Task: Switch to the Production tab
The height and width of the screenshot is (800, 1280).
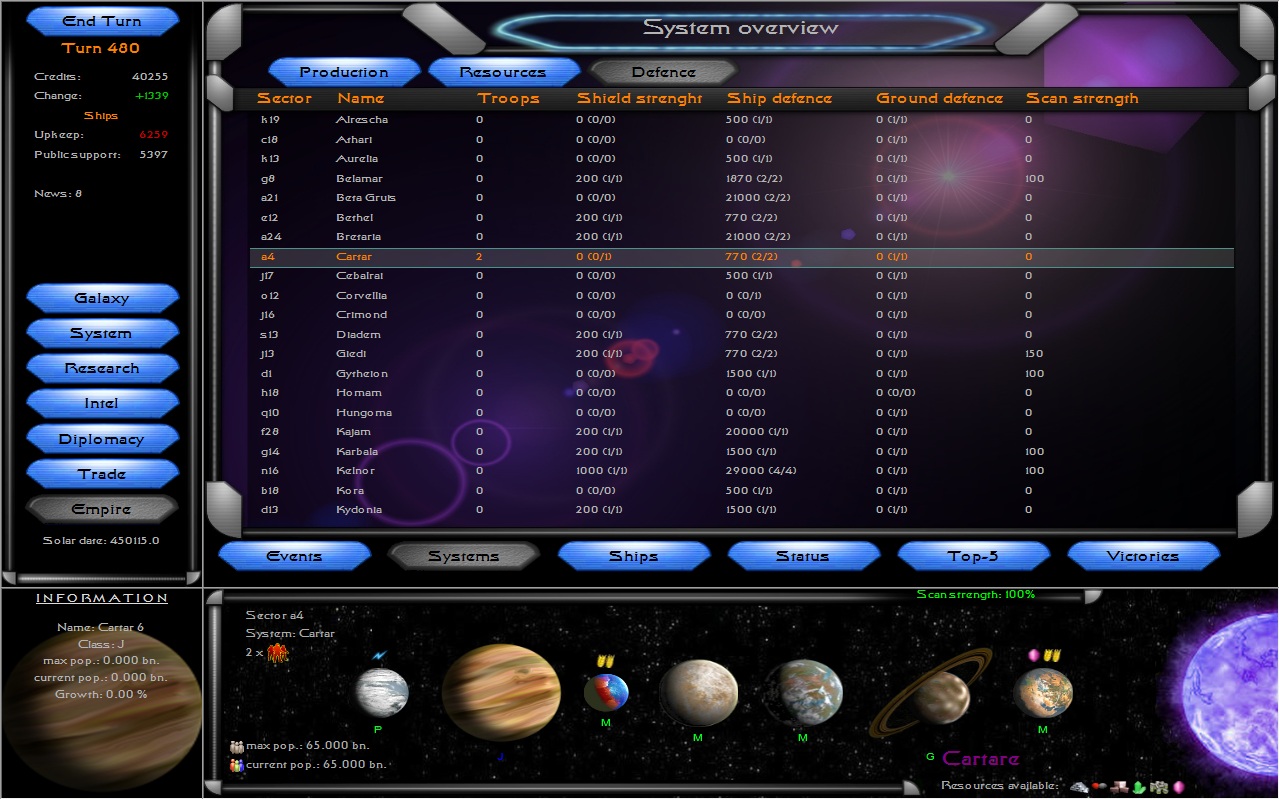Action: [x=344, y=72]
